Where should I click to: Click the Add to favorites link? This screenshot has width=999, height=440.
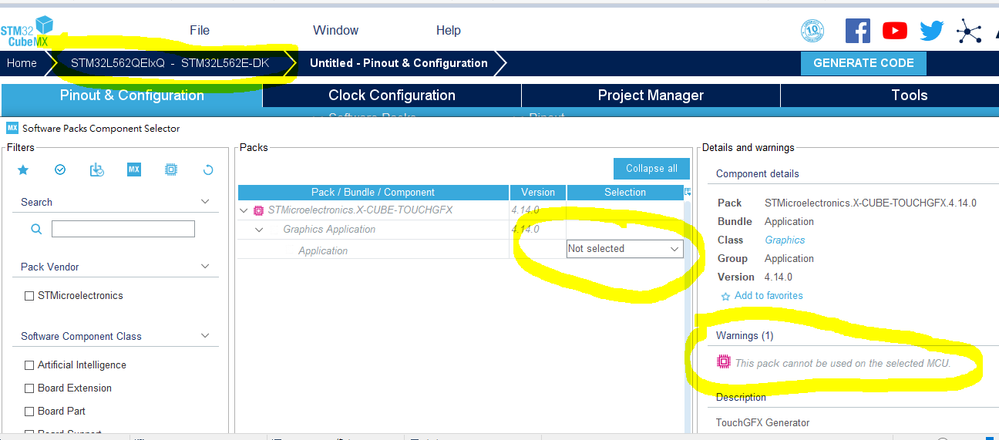pyautogui.click(x=768, y=295)
